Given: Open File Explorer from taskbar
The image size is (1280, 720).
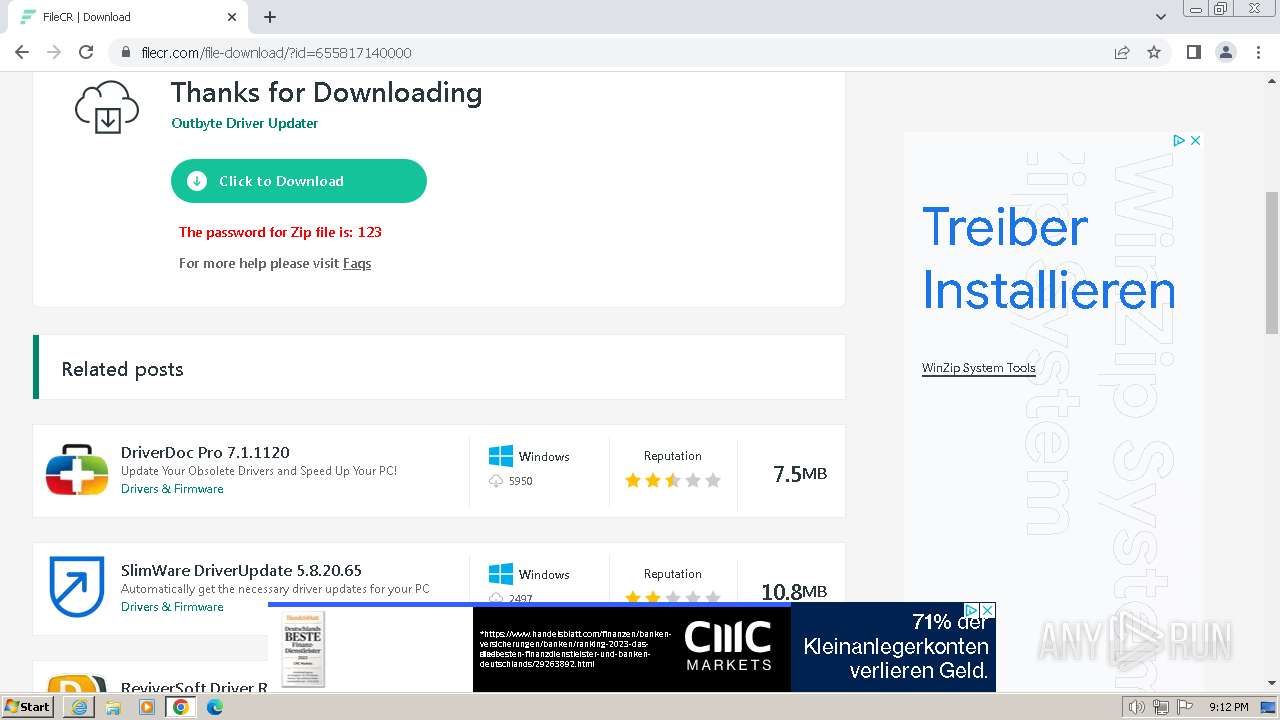Looking at the screenshot, I should click(x=113, y=707).
